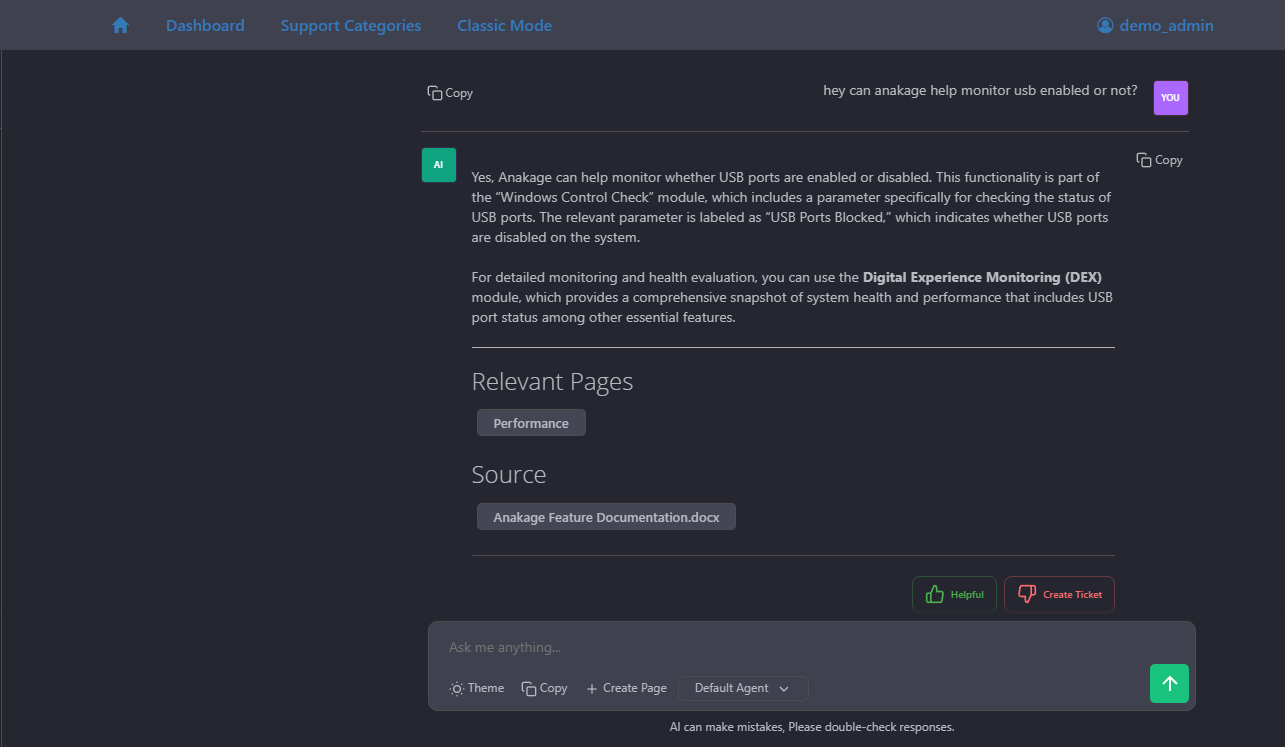Screen dimensions: 1285x747
Task: Open the Performance relevant page
Action: click(x=531, y=423)
